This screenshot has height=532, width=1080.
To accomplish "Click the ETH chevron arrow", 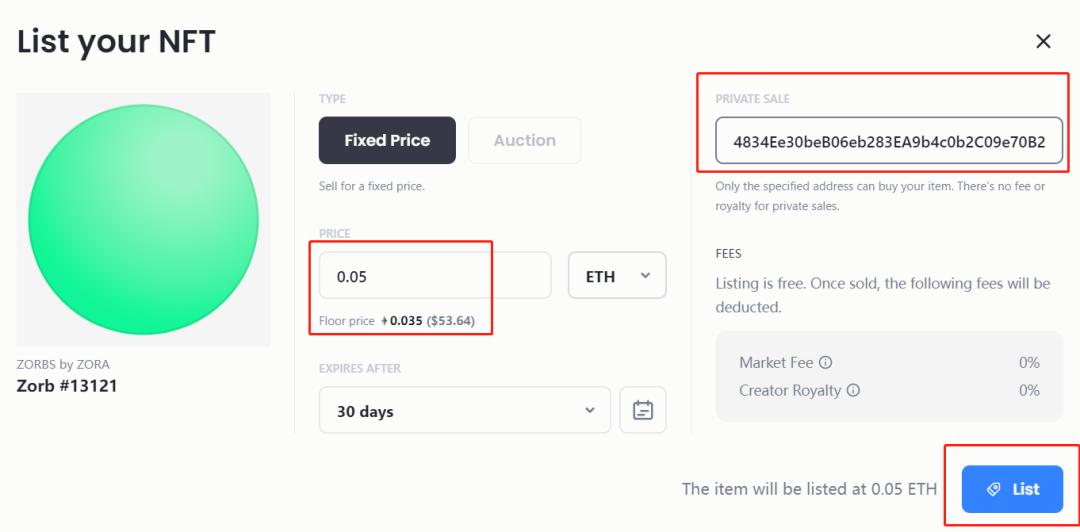I will [x=645, y=276].
